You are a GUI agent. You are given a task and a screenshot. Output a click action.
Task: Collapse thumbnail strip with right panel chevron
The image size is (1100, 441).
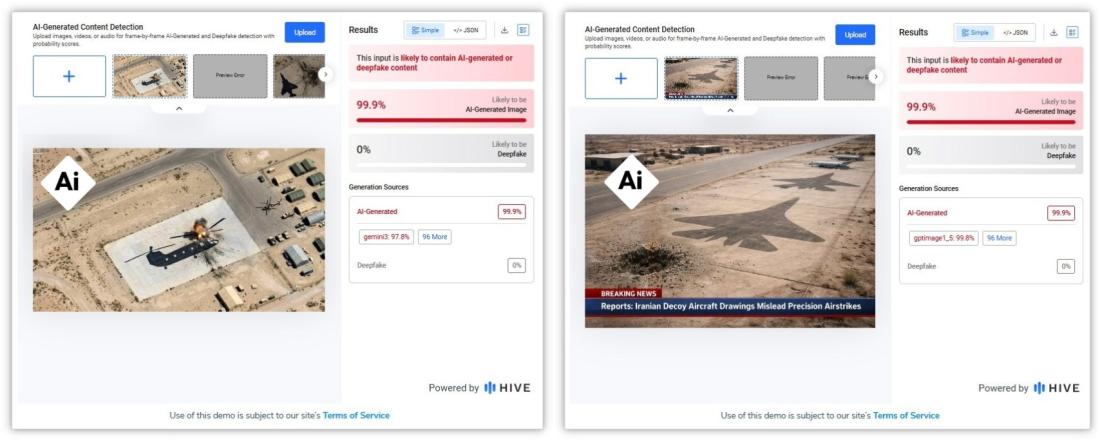pyautogui.click(x=729, y=110)
